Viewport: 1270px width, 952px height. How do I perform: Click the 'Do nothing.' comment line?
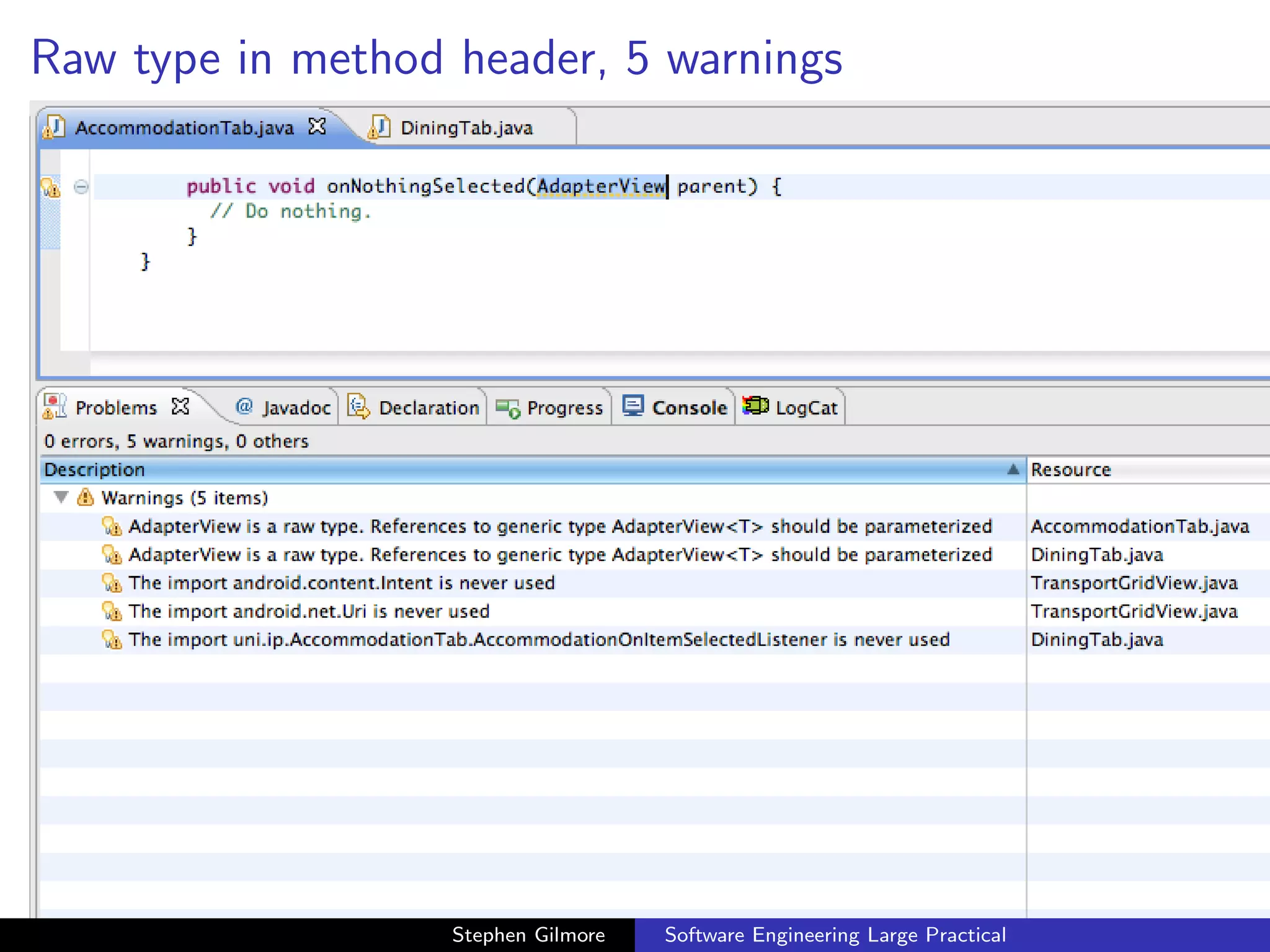[291, 211]
